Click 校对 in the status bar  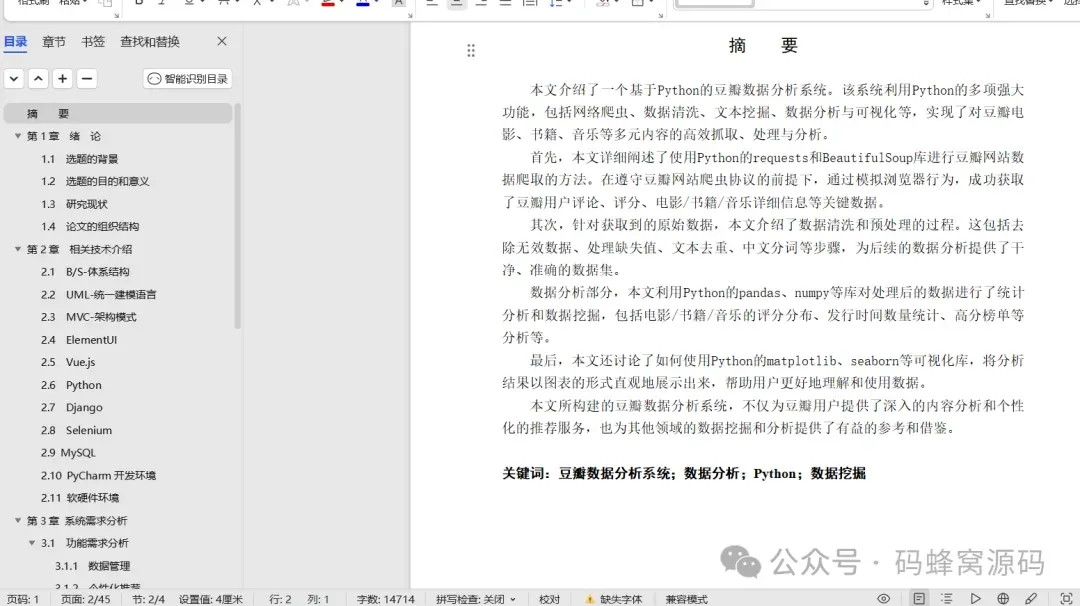(x=549, y=599)
